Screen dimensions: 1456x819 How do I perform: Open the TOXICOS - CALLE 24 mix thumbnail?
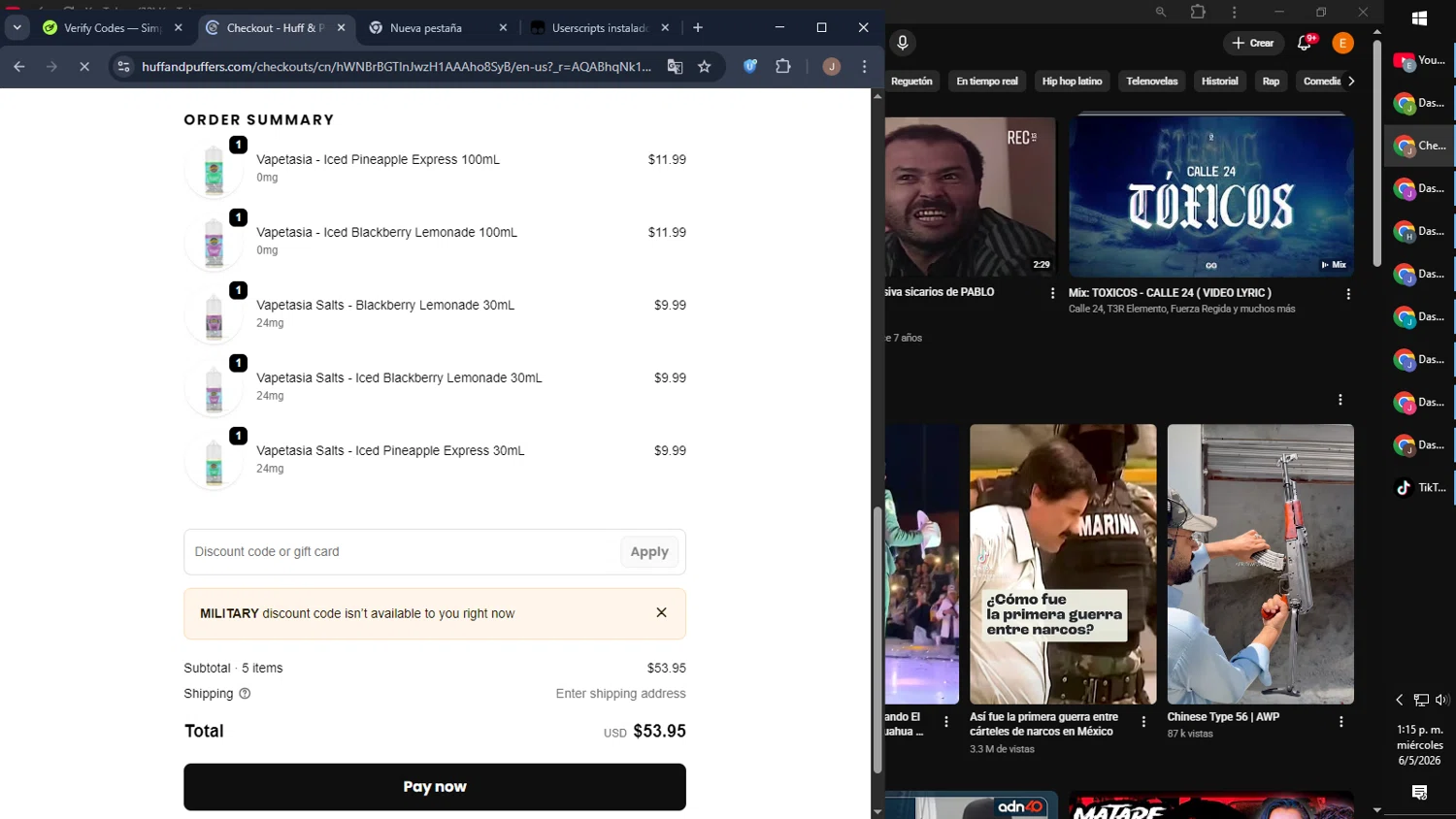coord(1211,195)
